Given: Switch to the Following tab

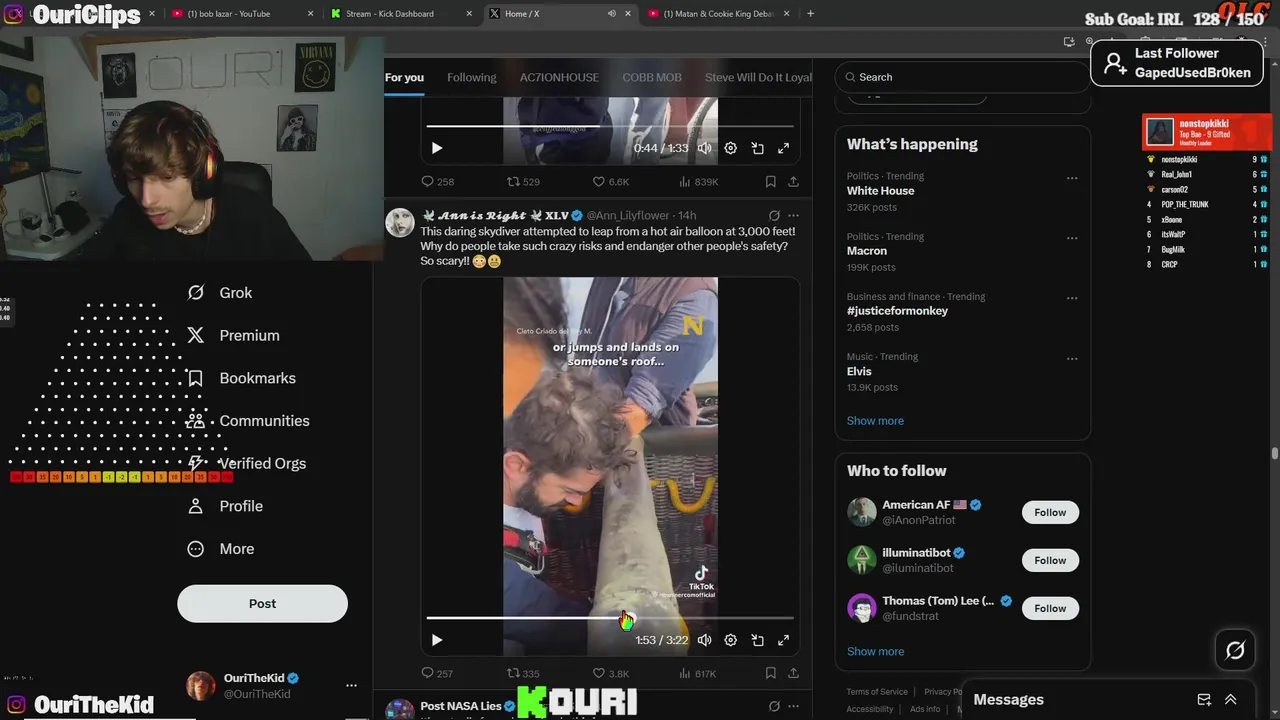Looking at the screenshot, I should (x=471, y=77).
